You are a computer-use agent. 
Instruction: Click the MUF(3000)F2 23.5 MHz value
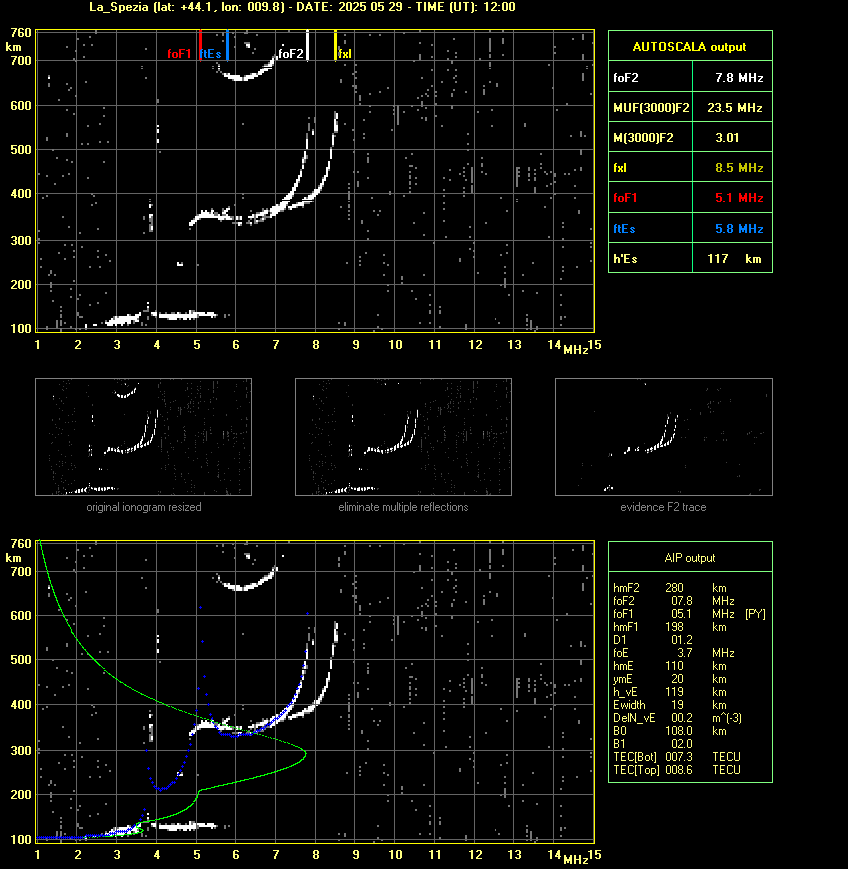[734, 108]
